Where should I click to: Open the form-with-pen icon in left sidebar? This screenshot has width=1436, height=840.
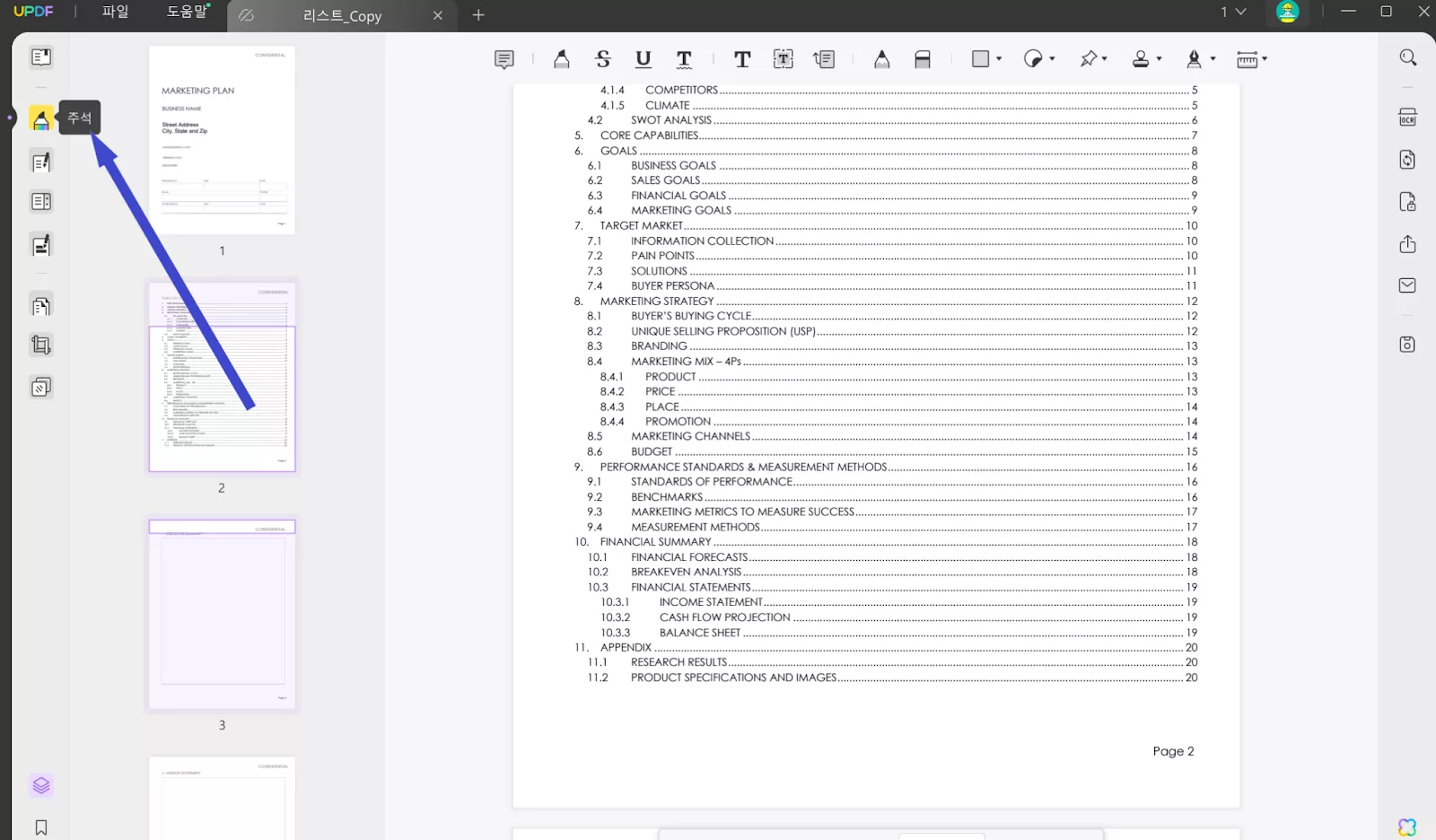click(x=41, y=245)
